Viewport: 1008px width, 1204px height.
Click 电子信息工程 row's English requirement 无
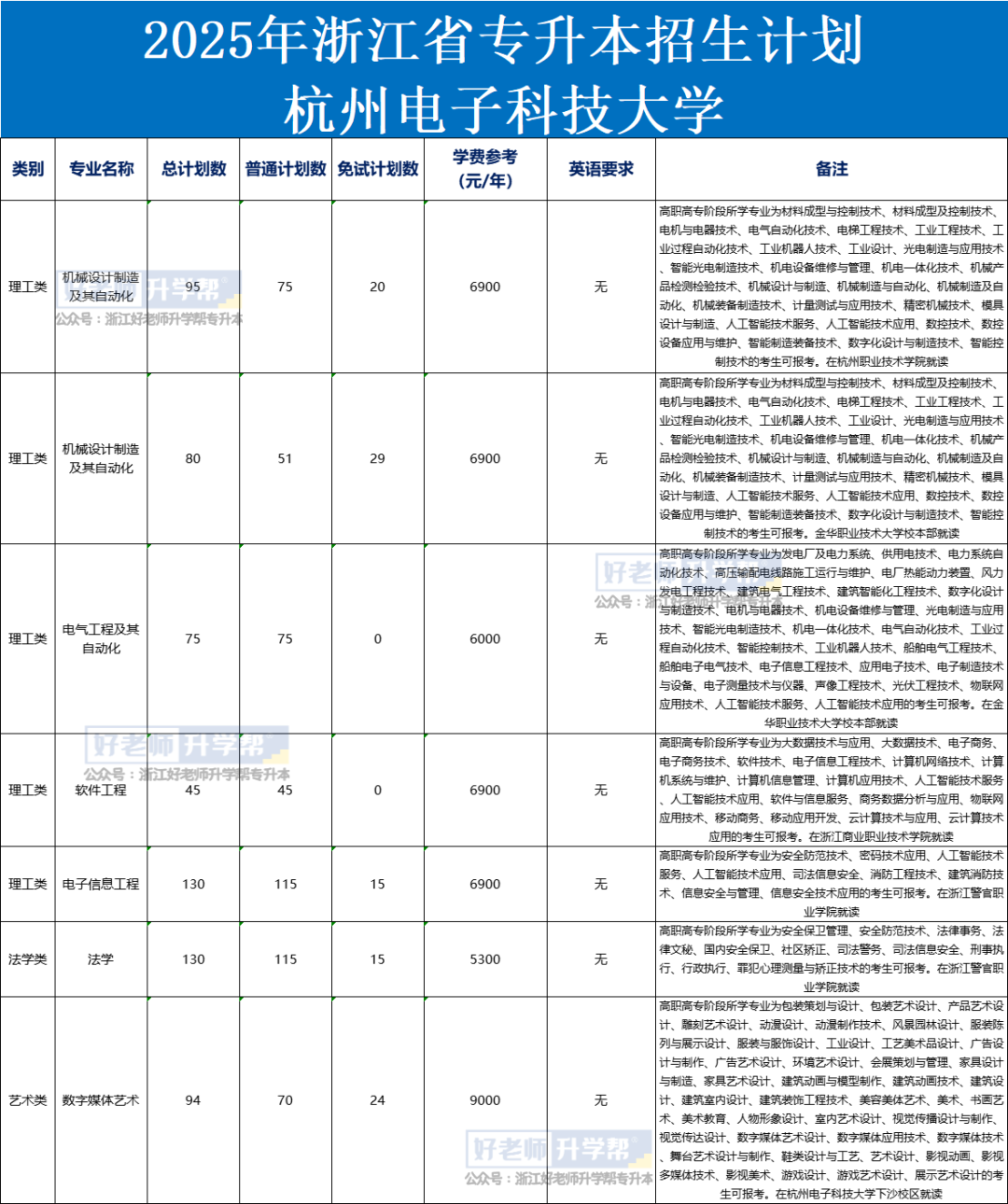click(601, 884)
